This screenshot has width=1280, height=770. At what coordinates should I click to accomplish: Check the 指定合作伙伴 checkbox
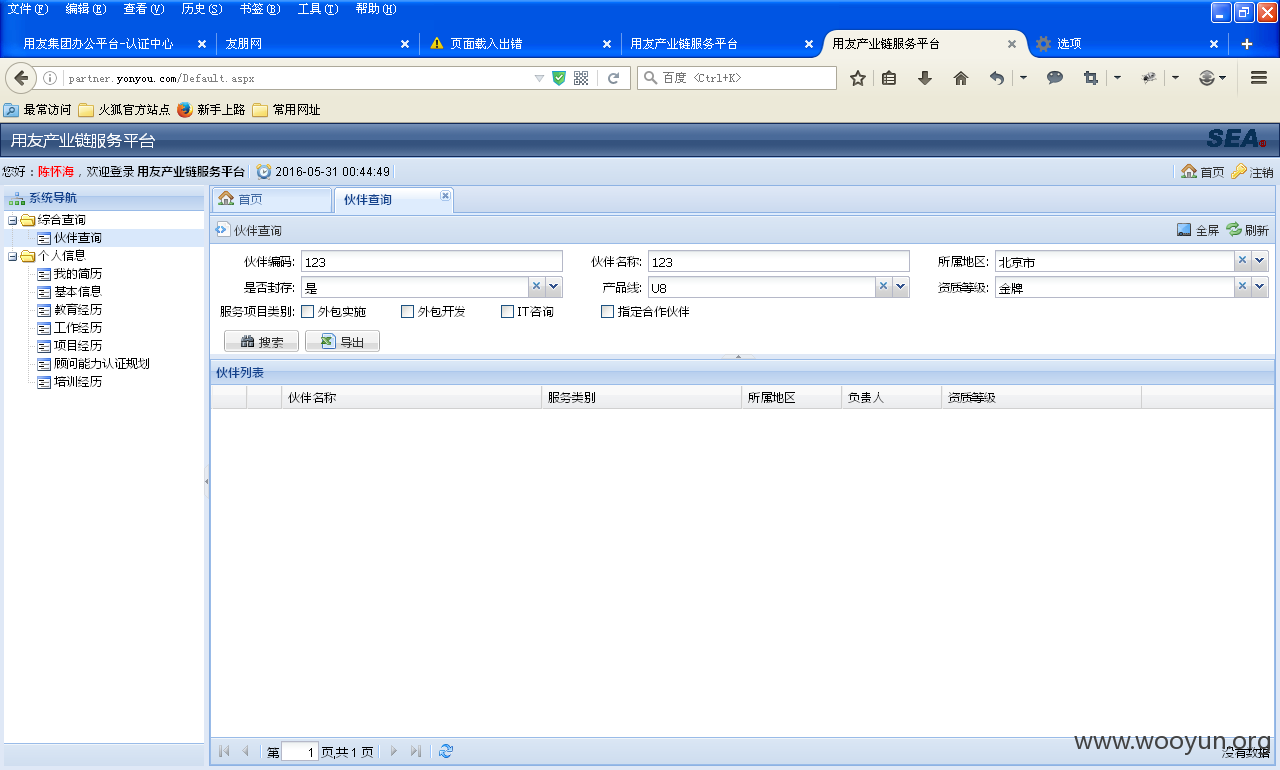607,312
